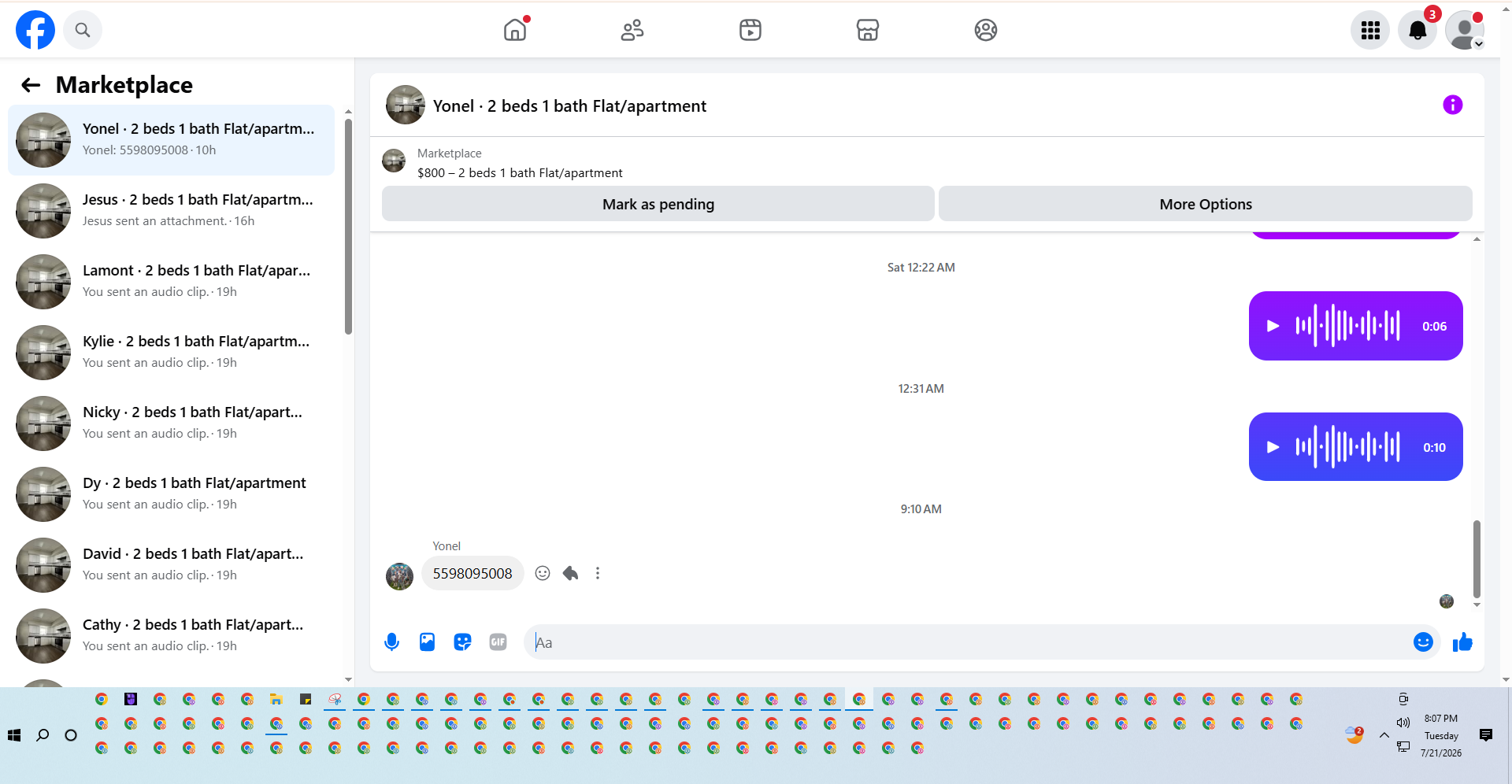Image resolution: width=1512 pixels, height=784 pixels.
Task: Click the conversation list scrollbar
Action: pos(348,227)
